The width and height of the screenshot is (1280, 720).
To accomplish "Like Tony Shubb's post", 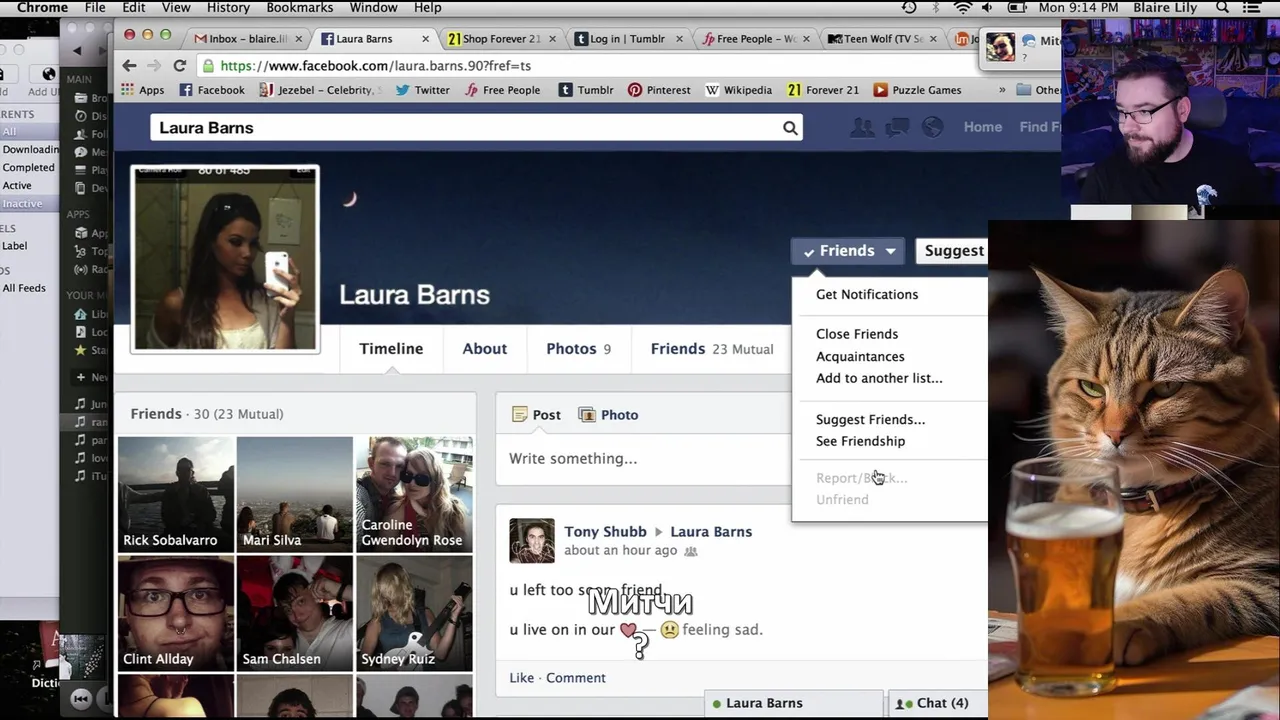I will pyautogui.click(x=522, y=678).
